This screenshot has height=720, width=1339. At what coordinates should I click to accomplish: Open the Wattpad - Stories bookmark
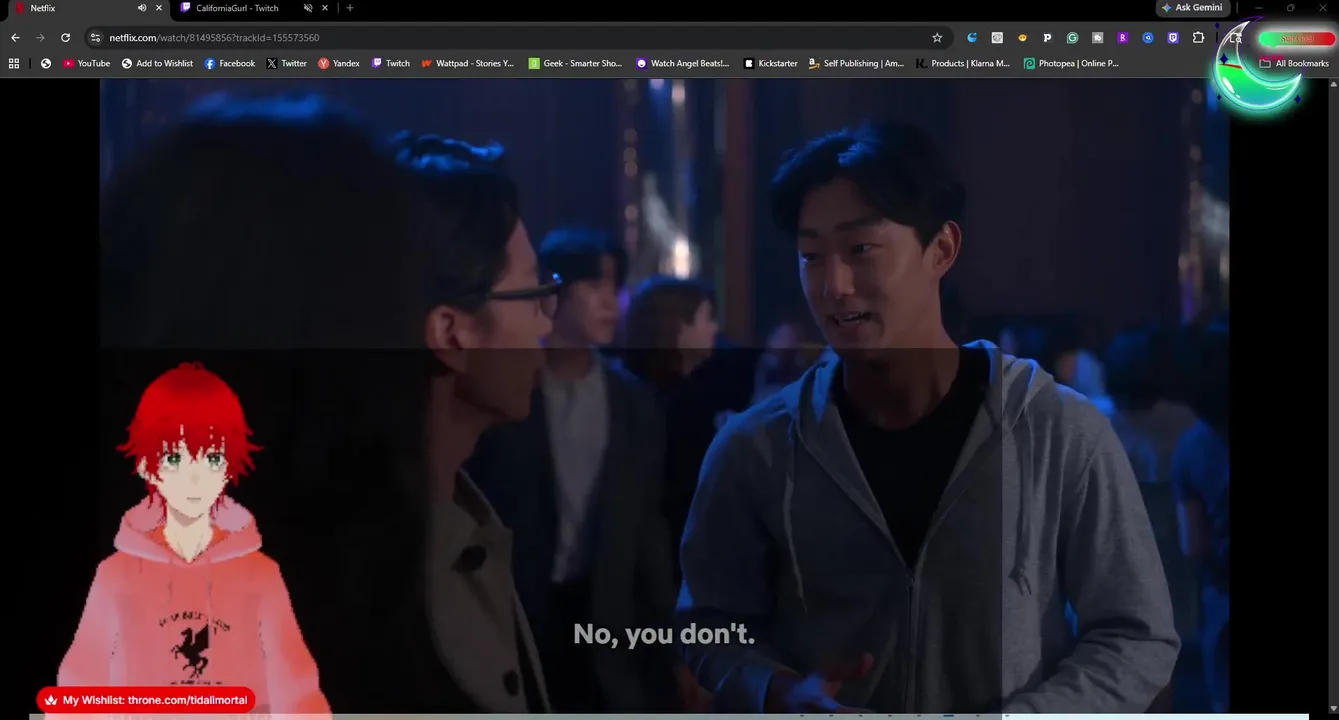pyautogui.click(x=468, y=63)
